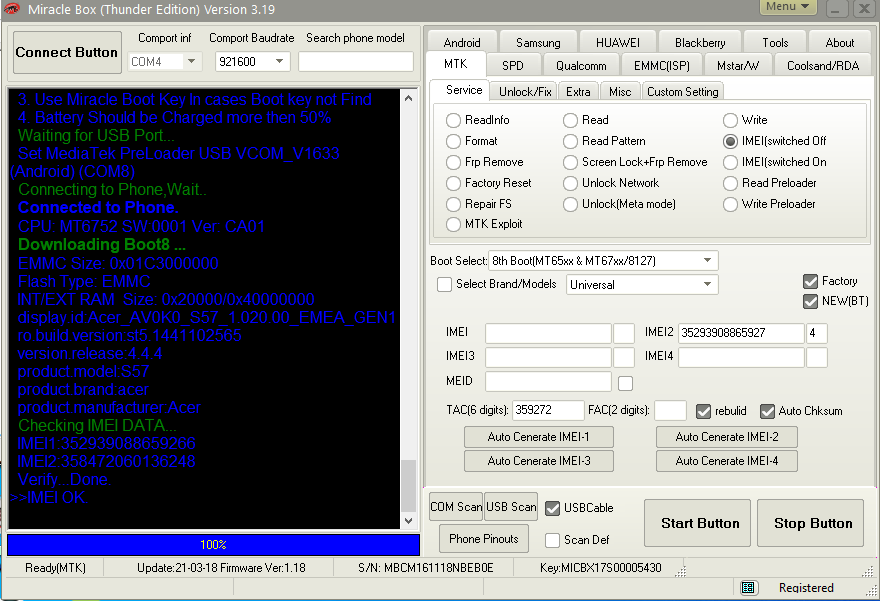The height and width of the screenshot is (601, 880).
Task: Click Auto Generate IMEI-4 button
Action: pyautogui.click(x=727, y=461)
